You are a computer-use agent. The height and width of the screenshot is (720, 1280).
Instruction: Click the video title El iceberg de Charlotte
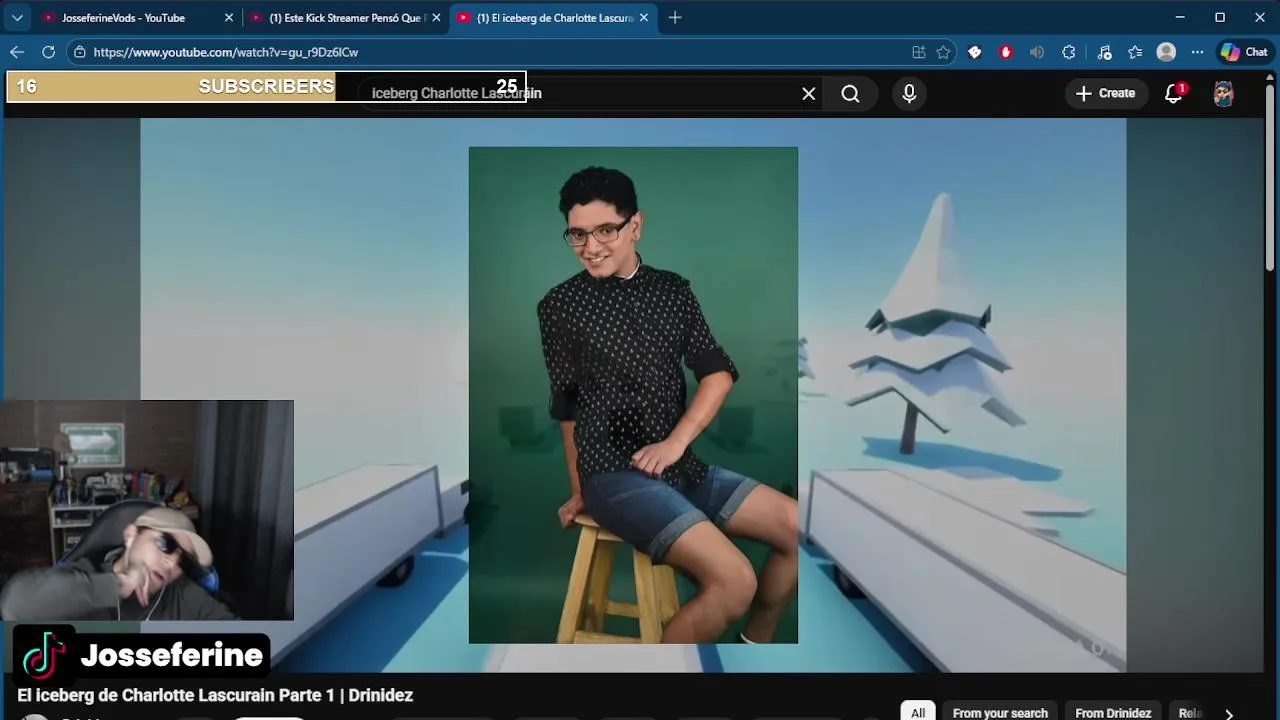click(x=215, y=695)
